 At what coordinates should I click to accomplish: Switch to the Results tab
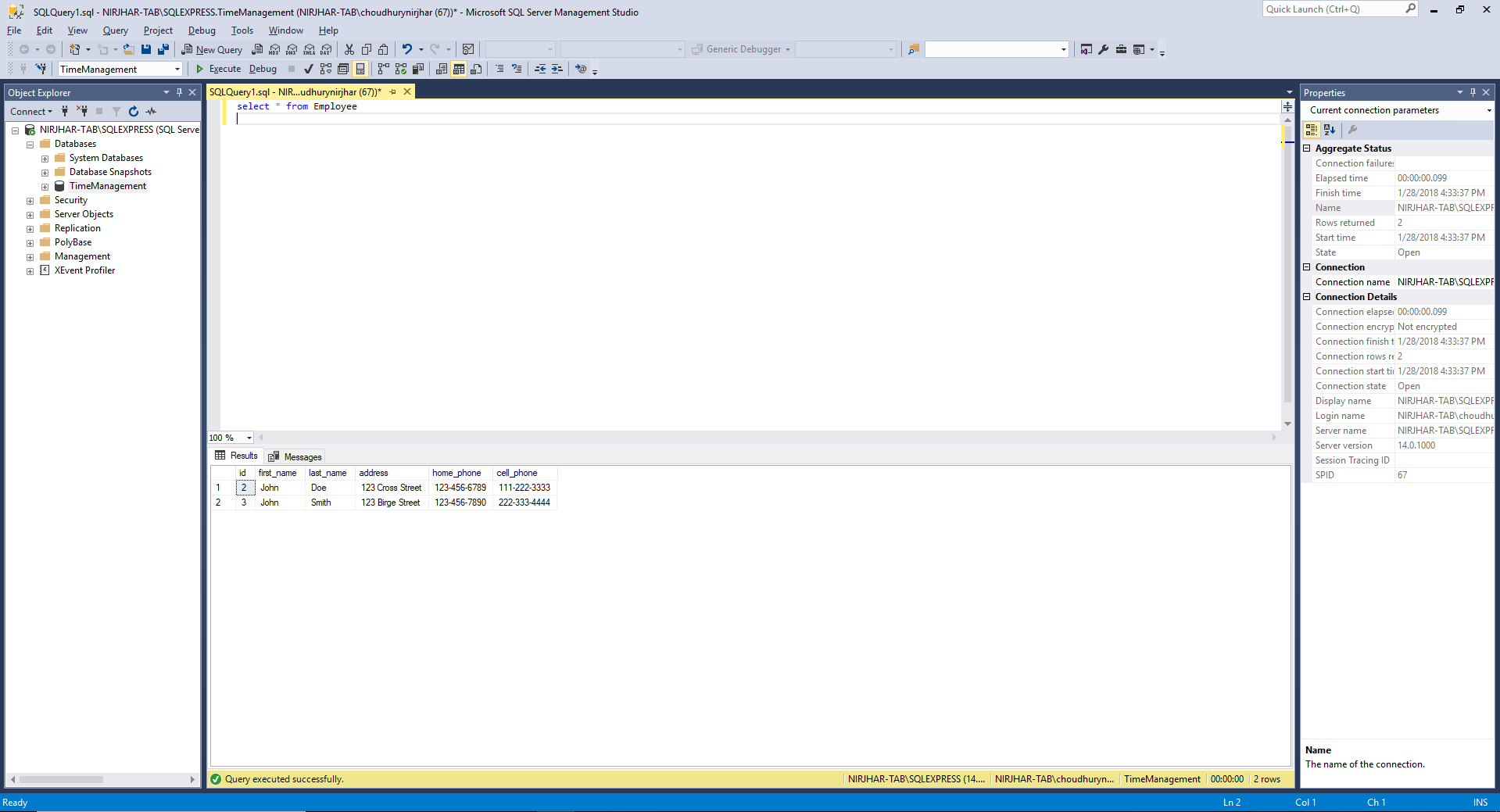point(236,456)
